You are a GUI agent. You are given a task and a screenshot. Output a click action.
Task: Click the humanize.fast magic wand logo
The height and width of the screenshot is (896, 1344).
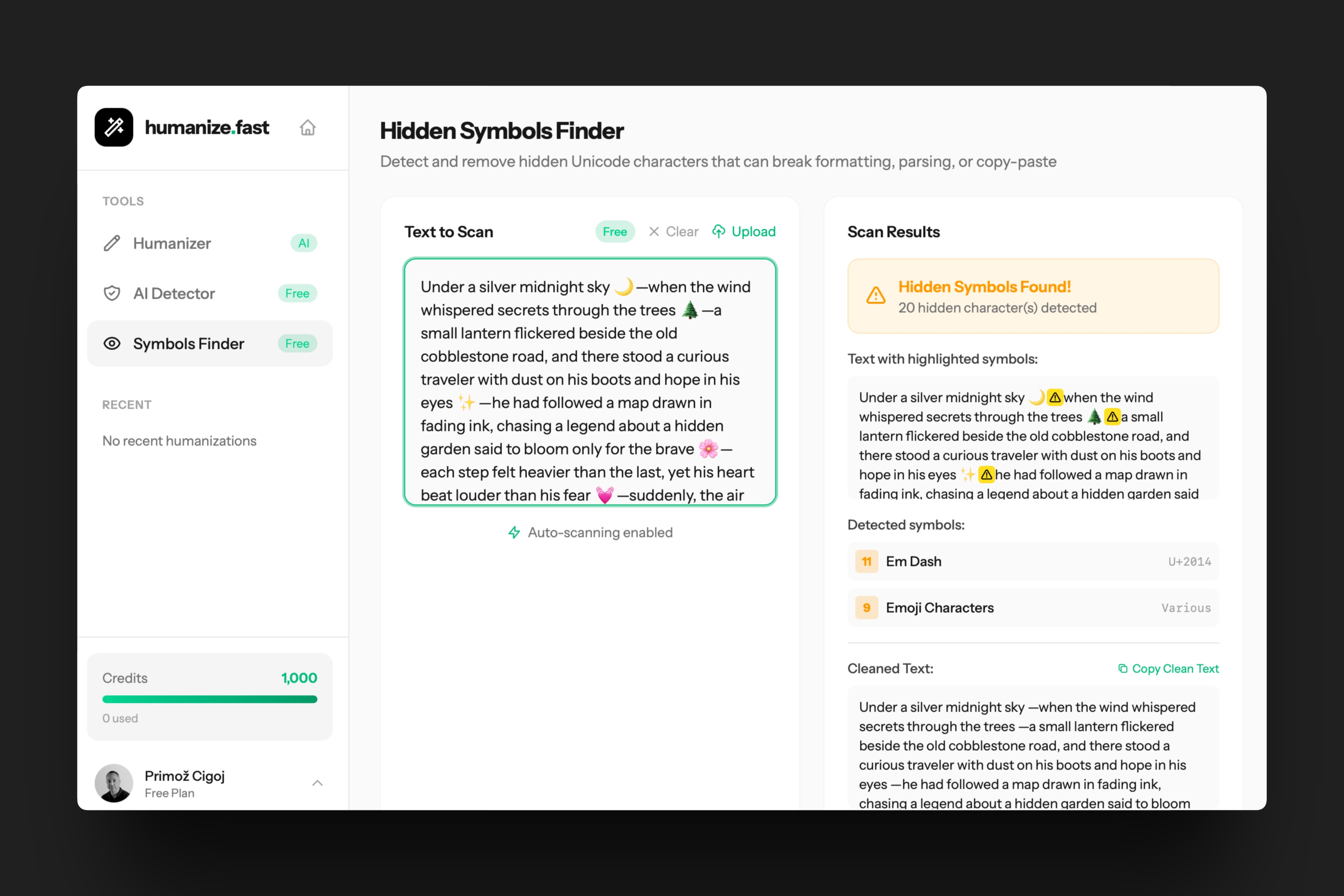coord(114,127)
